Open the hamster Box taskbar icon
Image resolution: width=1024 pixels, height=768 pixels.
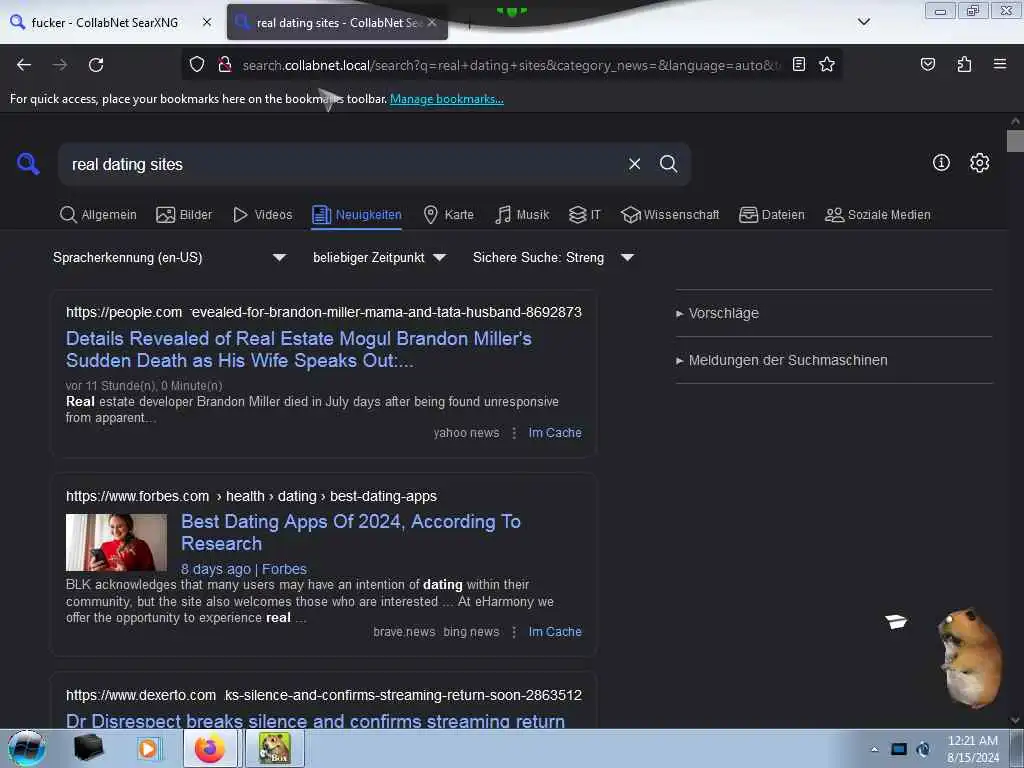tap(275, 748)
